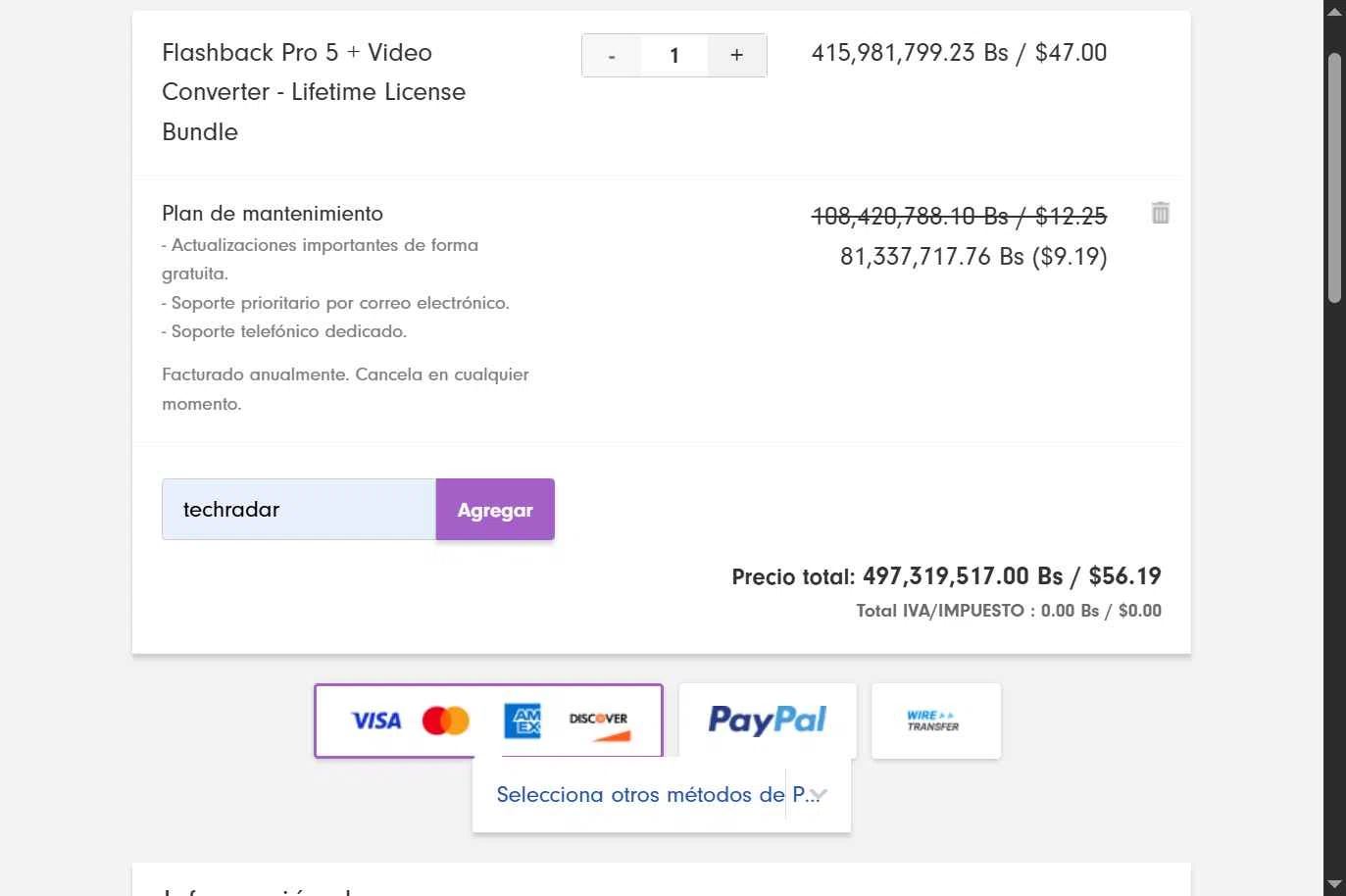1346x896 pixels.
Task: Click the Actualizaciones importantes de forma gratuita line
Action: (320, 259)
